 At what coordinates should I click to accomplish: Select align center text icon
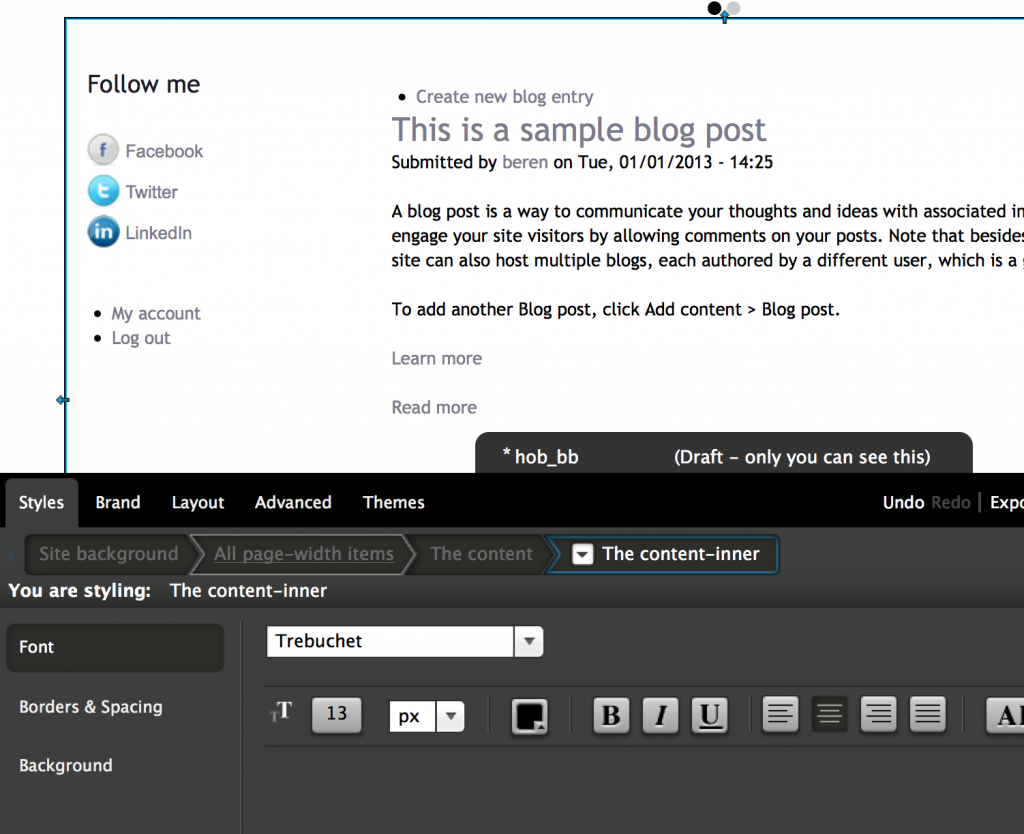[829, 715]
